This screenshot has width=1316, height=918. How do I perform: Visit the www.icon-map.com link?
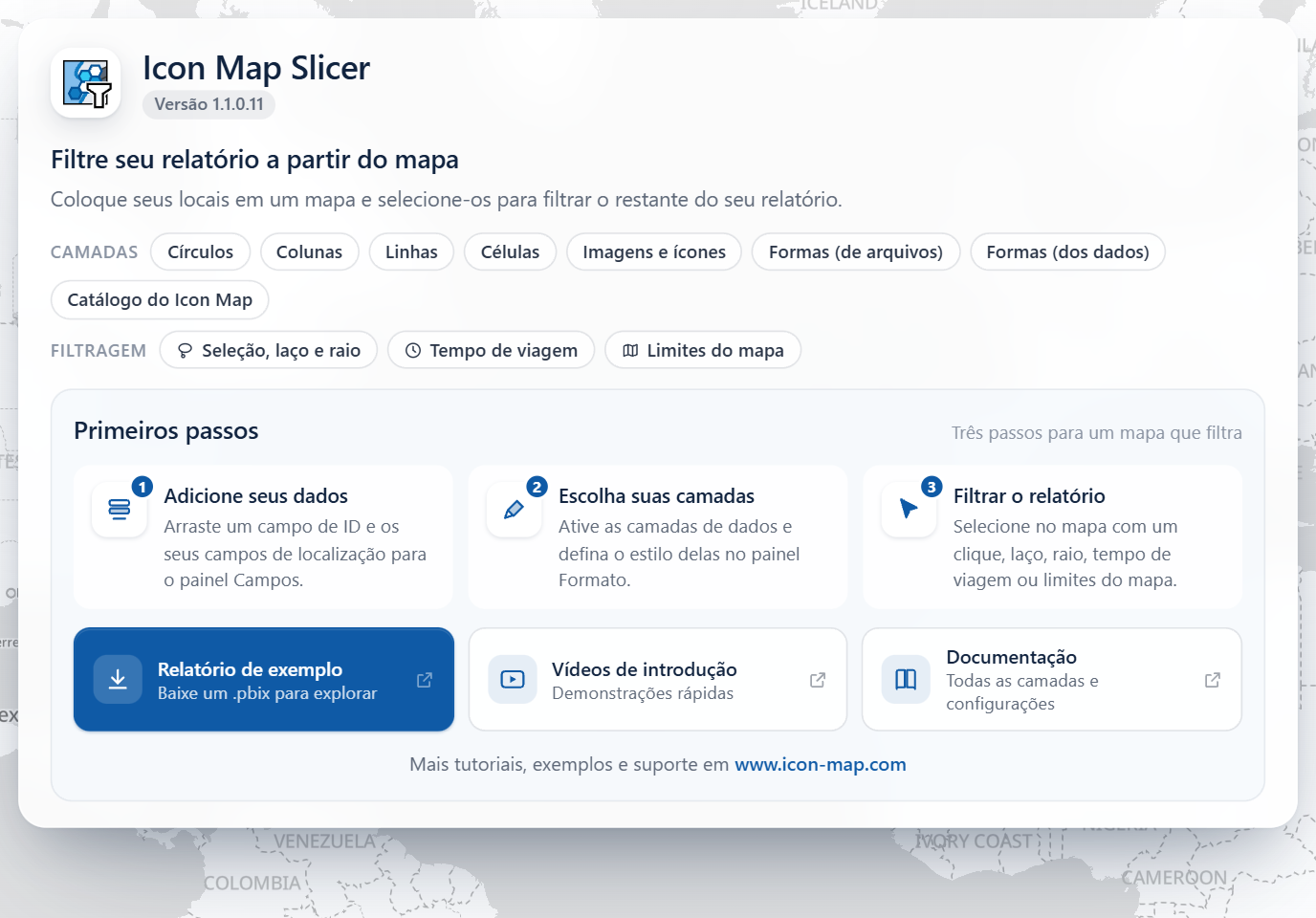821,765
